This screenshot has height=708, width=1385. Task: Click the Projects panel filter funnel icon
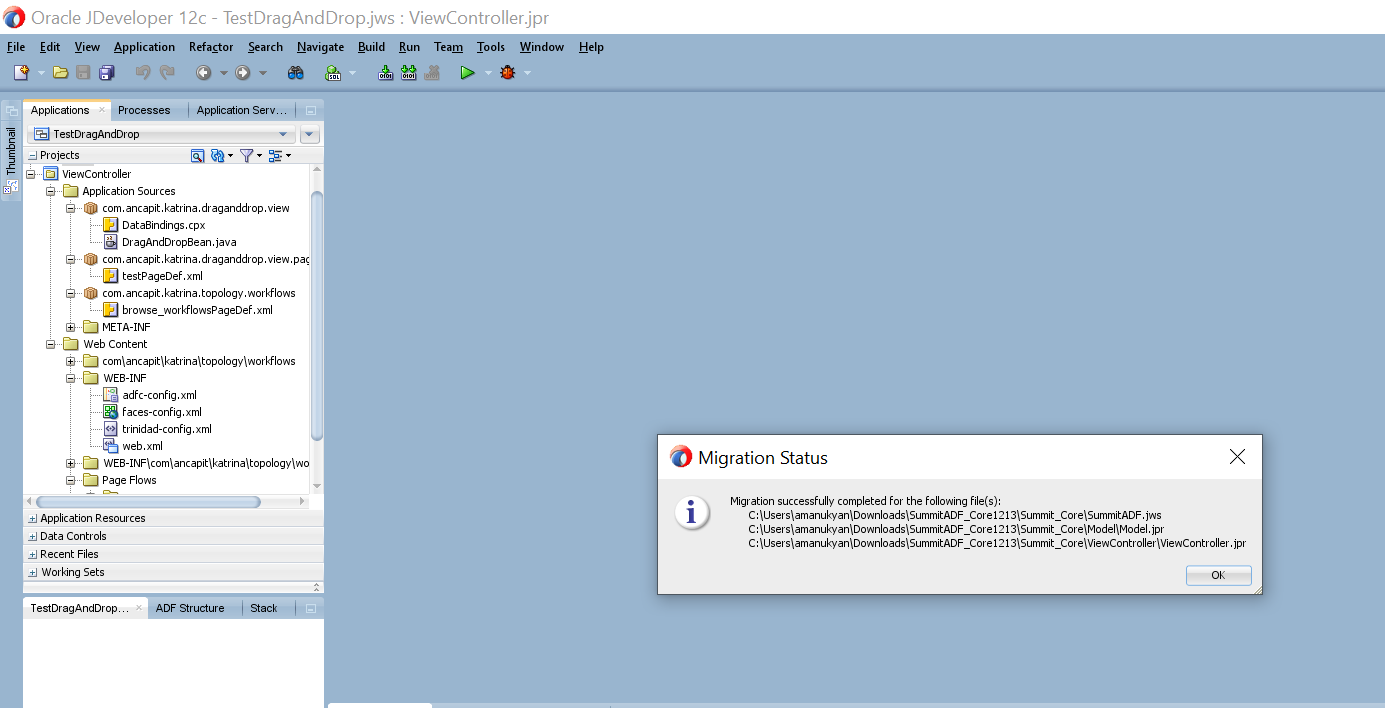click(247, 155)
